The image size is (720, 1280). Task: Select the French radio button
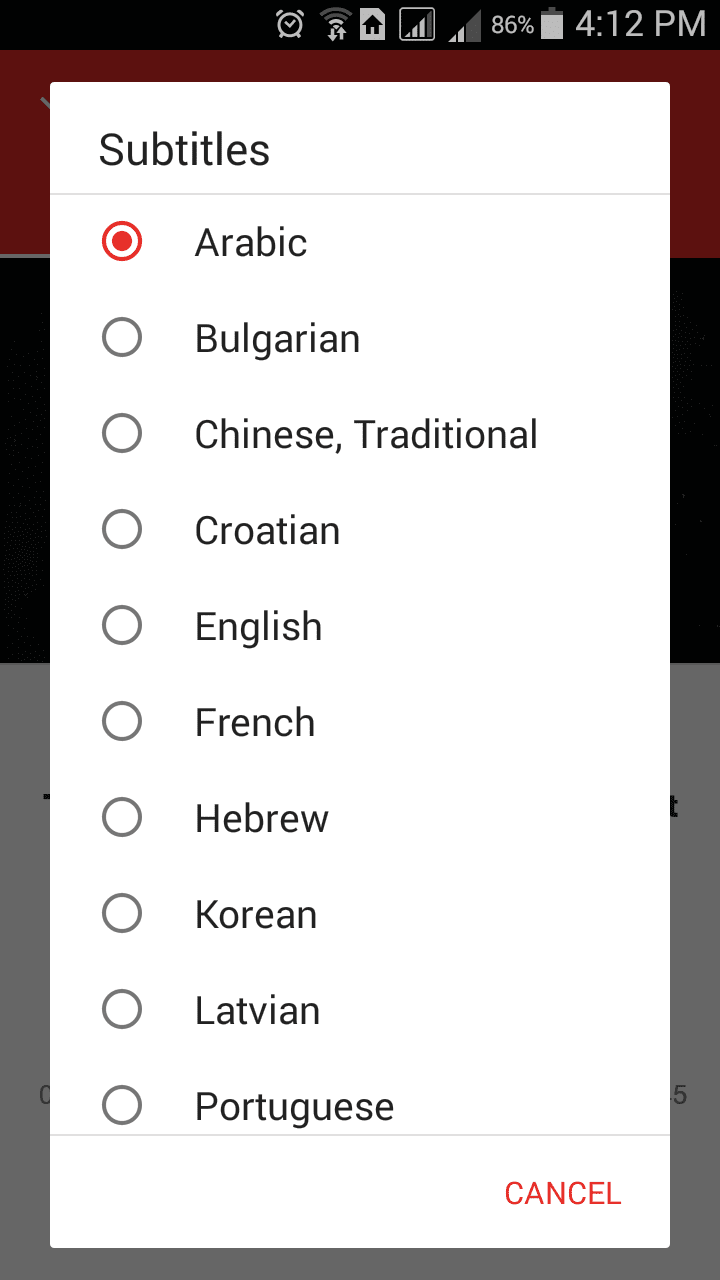click(x=122, y=722)
